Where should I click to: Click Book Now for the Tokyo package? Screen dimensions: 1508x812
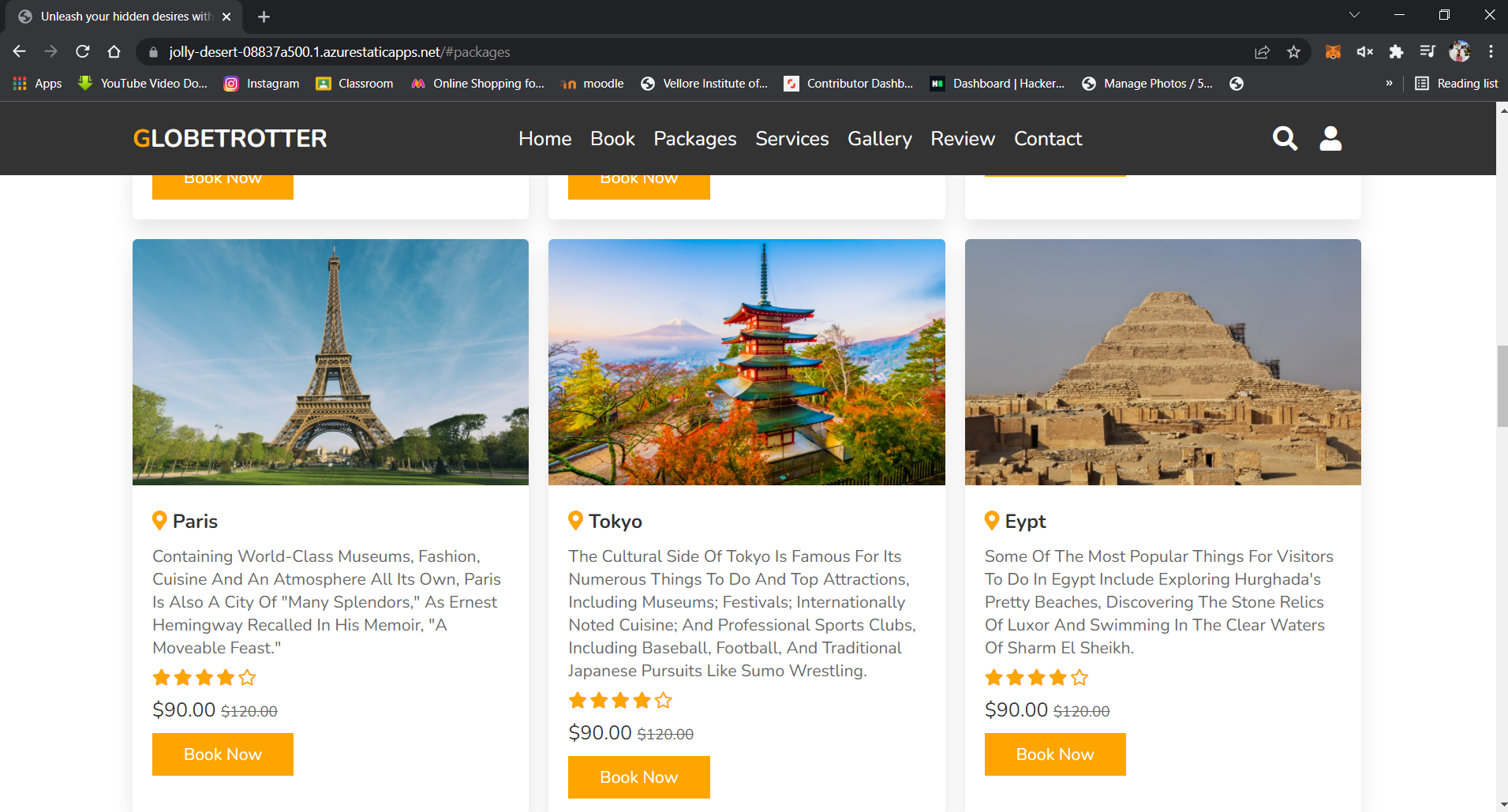pos(638,777)
